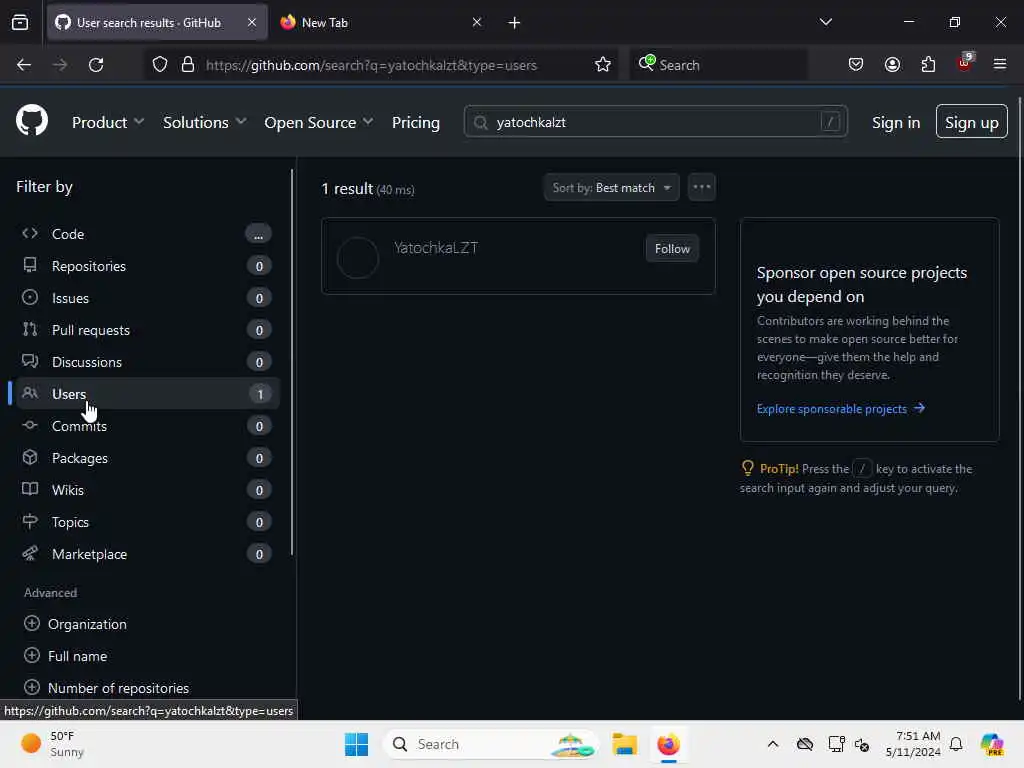Filter results by Wikis
The width and height of the screenshot is (1024, 768).
pos(148,490)
